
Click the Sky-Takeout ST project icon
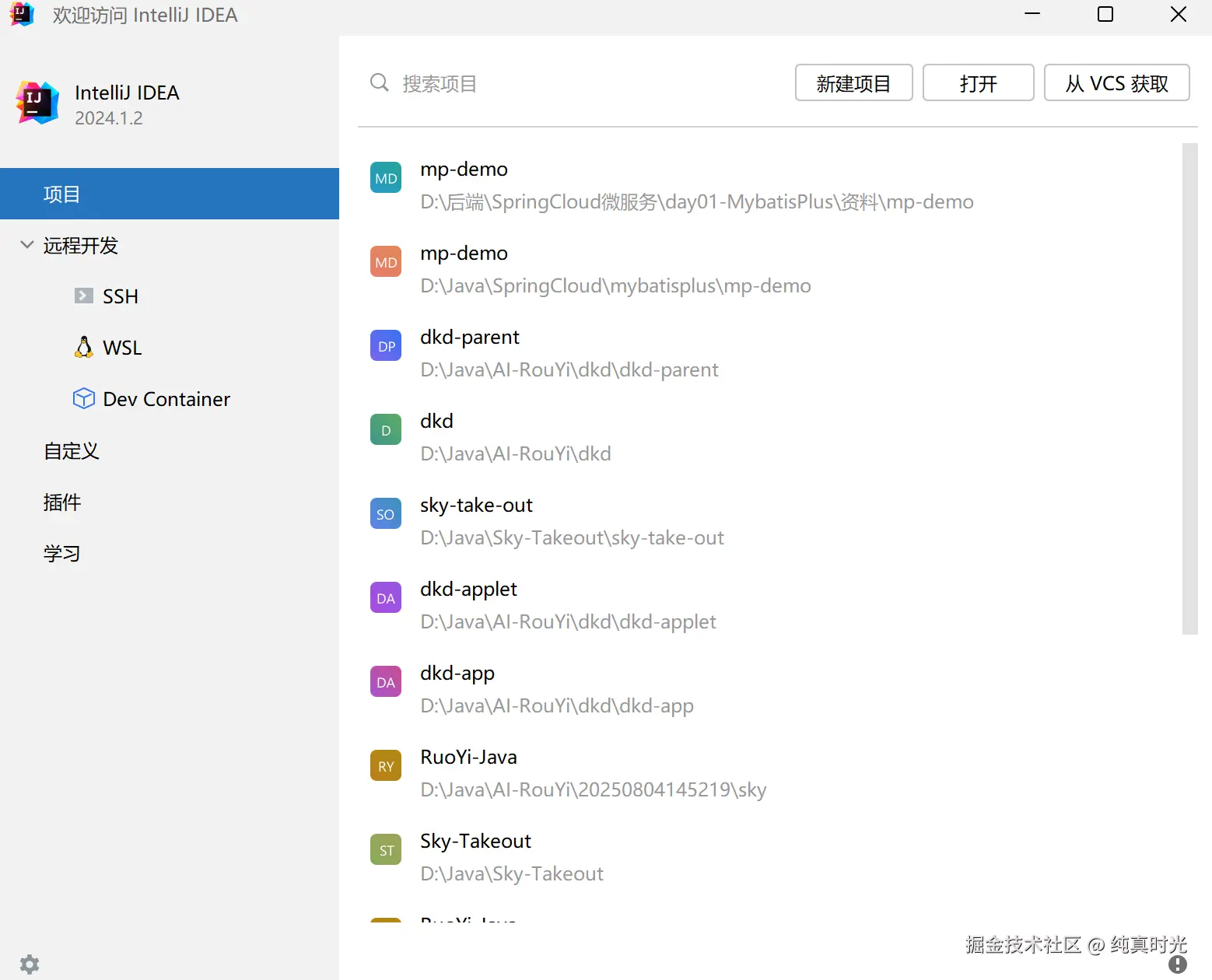[x=385, y=849]
